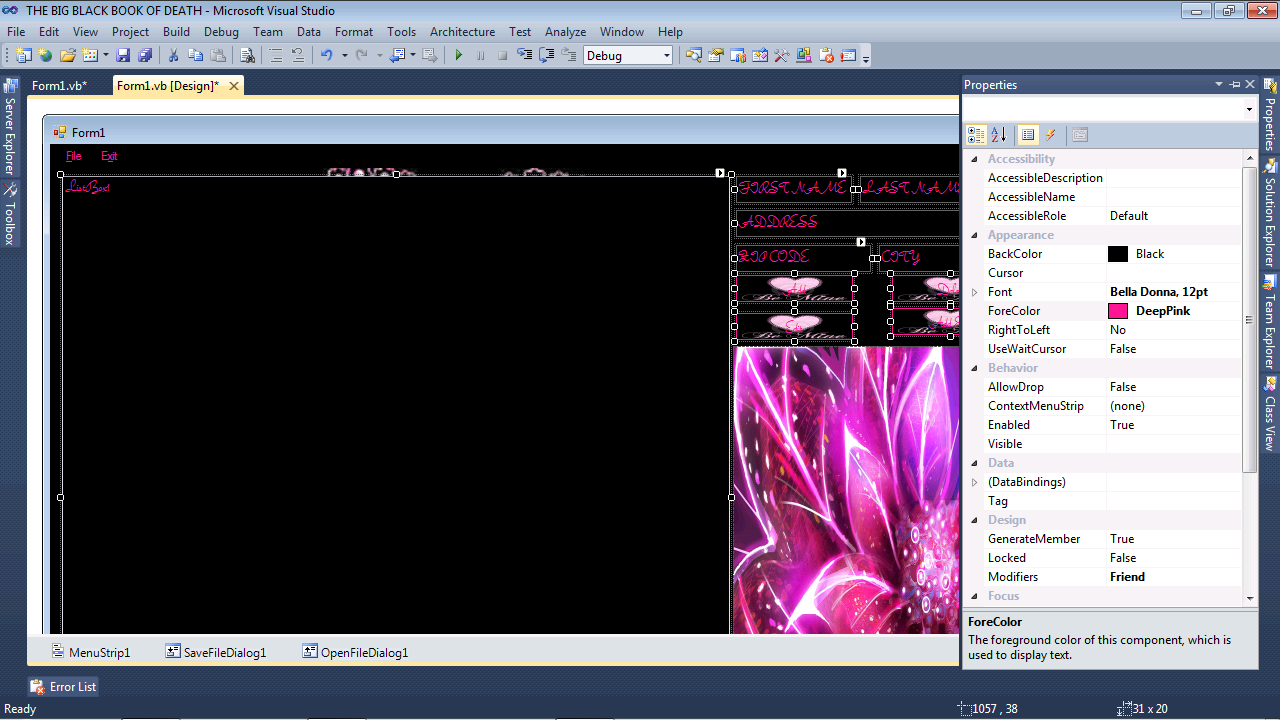This screenshot has width=1280, height=720.
Task: Click the Navigate Backward toolbar icon
Action: pyautogui.click(x=398, y=56)
